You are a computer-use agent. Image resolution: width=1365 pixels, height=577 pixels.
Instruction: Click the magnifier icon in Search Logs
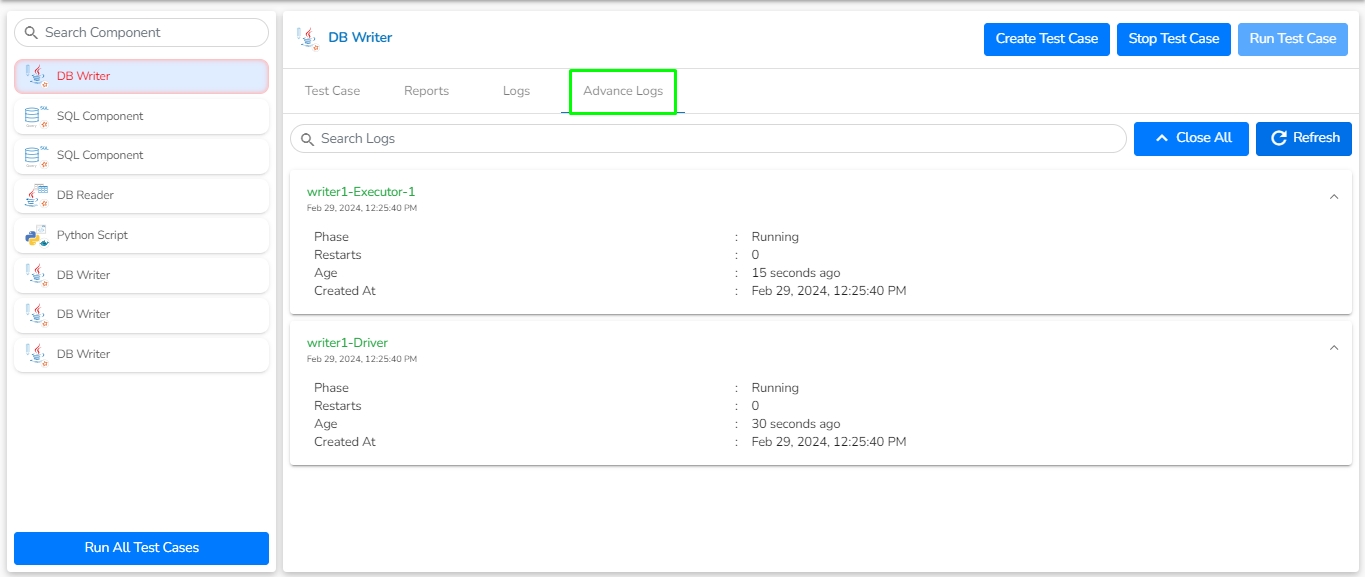(307, 139)
